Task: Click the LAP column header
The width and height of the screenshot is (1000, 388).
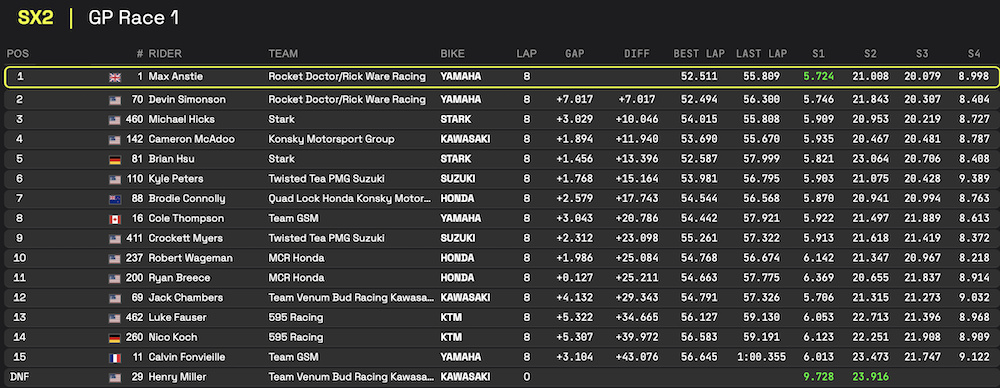Action: [x=527, y=54]
